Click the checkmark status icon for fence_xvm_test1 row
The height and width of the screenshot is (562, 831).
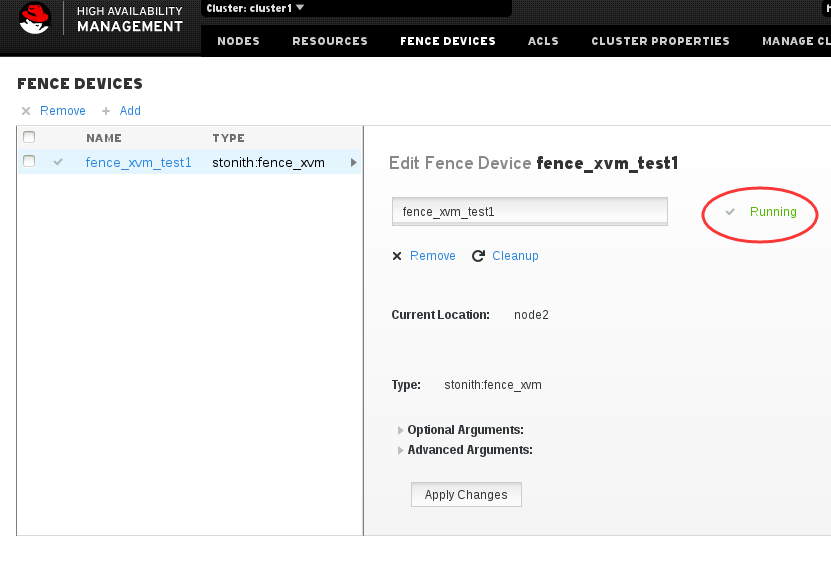[x=58, y=162]
